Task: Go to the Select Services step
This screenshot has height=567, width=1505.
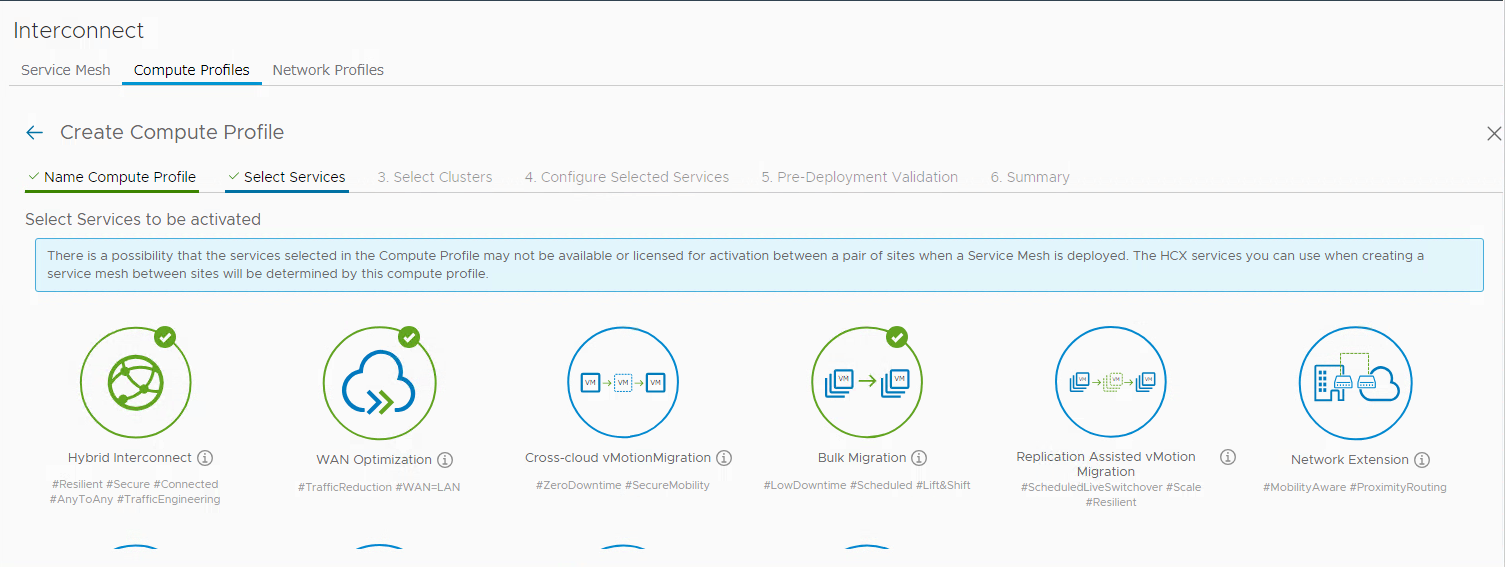Action: [287, 177]
